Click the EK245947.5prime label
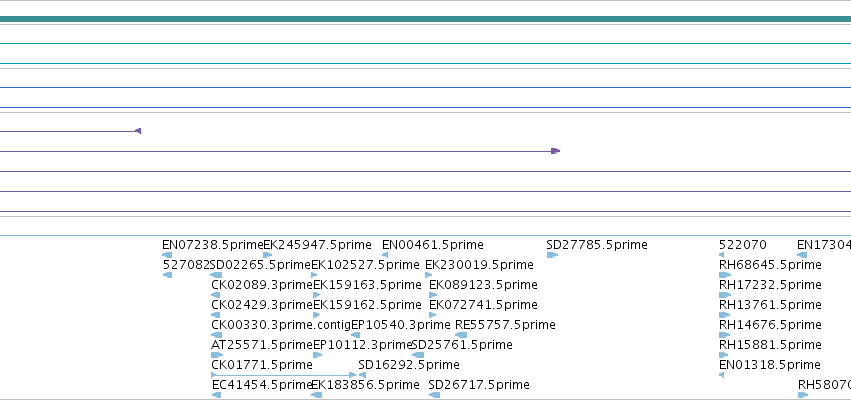Viewport: 851px width, 400px height. point(317,245)
